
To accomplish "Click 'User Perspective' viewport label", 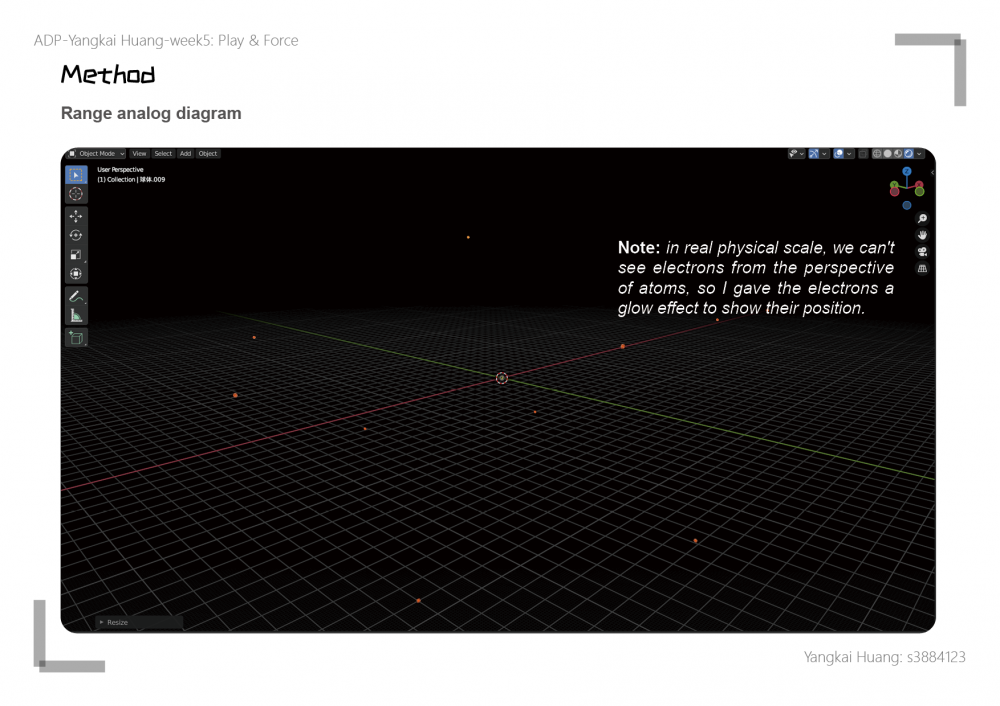I will [120, 170].
